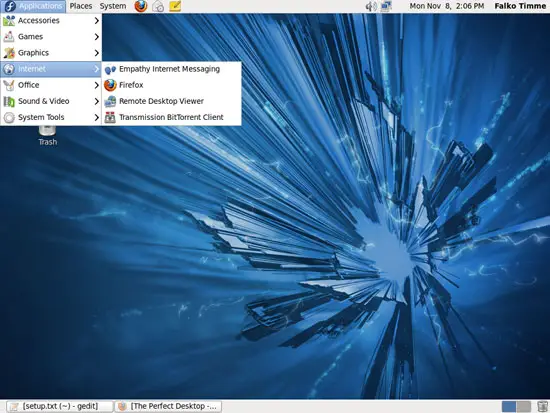
Task: Expand the Office submenu
Action: pos(51,85)
